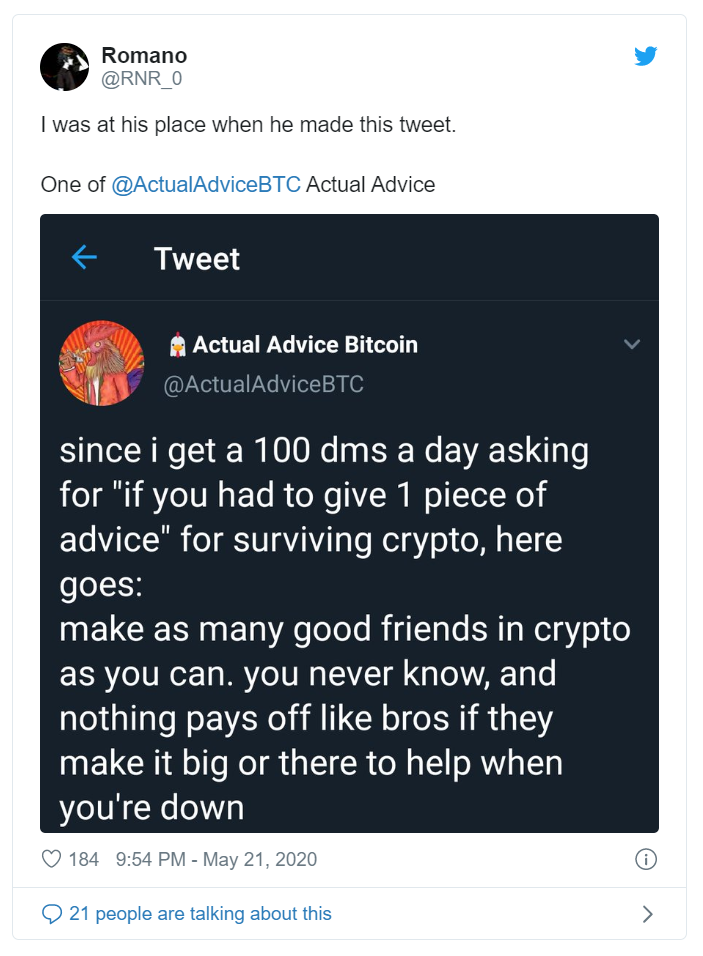Viewport: 703px width, 956px height.
Task: Click the Romano display name
Action: [x=144, y=55]
